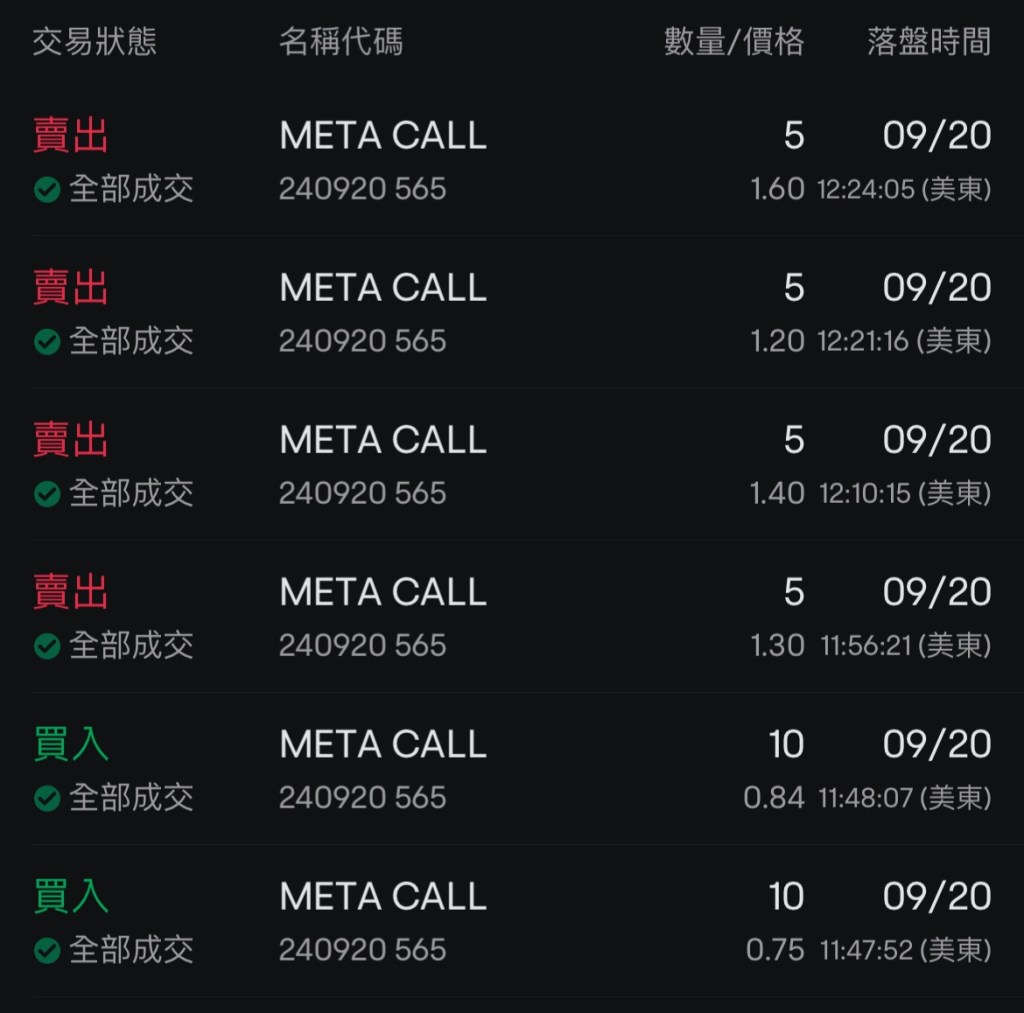Click green check icon on 12:24:05 sell order
Screen dimensions: 1024x1013
47,189
